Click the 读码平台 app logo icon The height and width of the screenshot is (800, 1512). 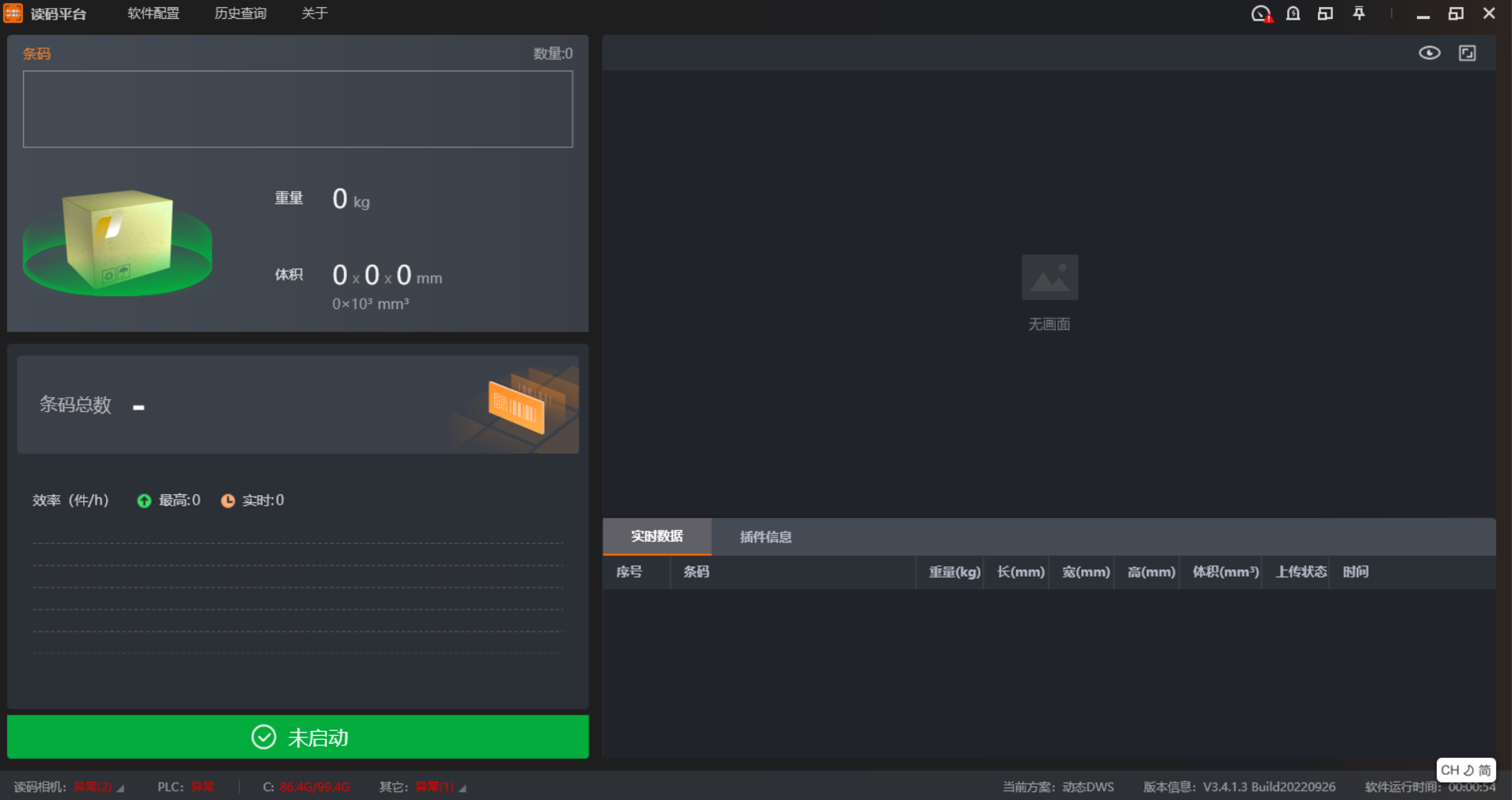[13, 13]
